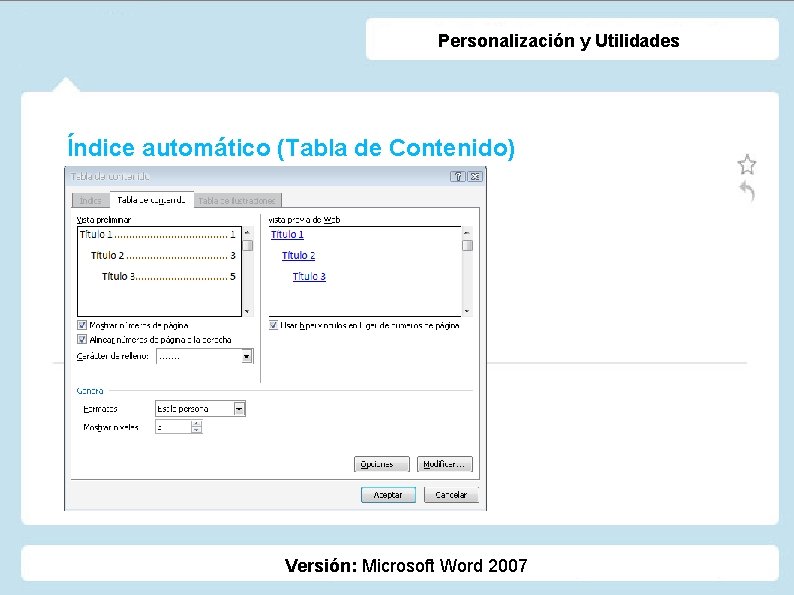This screenshot has height=595, width=794.
Task: Click the Cancelar button
Action: pos(451,495)
